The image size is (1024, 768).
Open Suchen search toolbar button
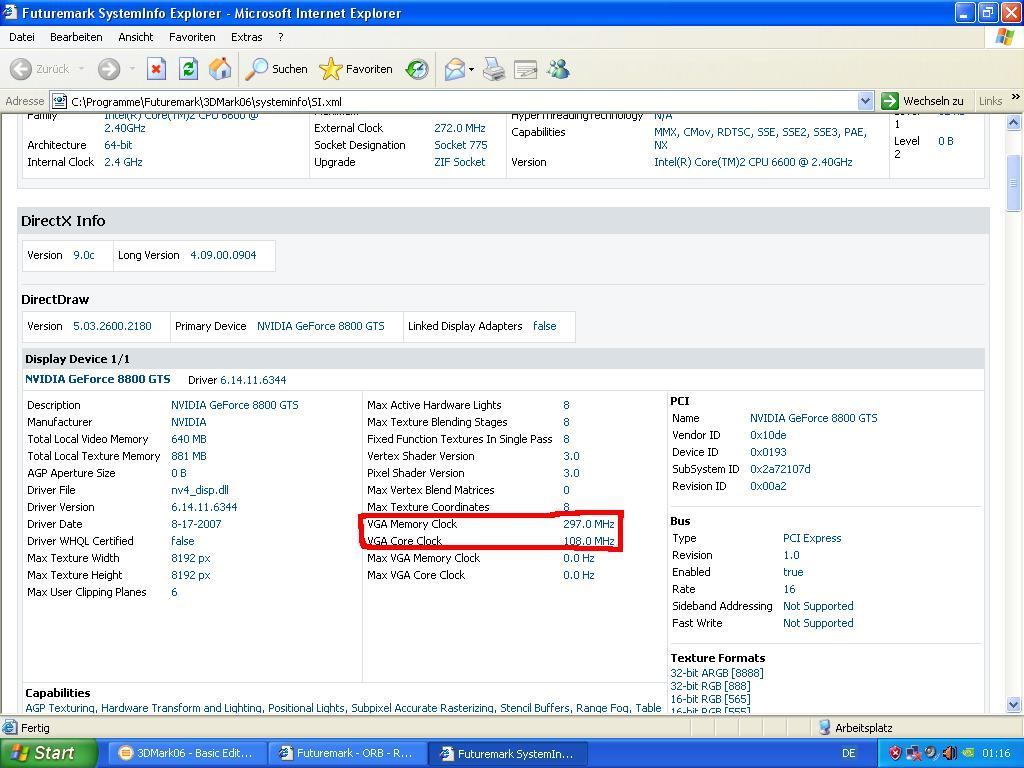[x=276, y=69]
